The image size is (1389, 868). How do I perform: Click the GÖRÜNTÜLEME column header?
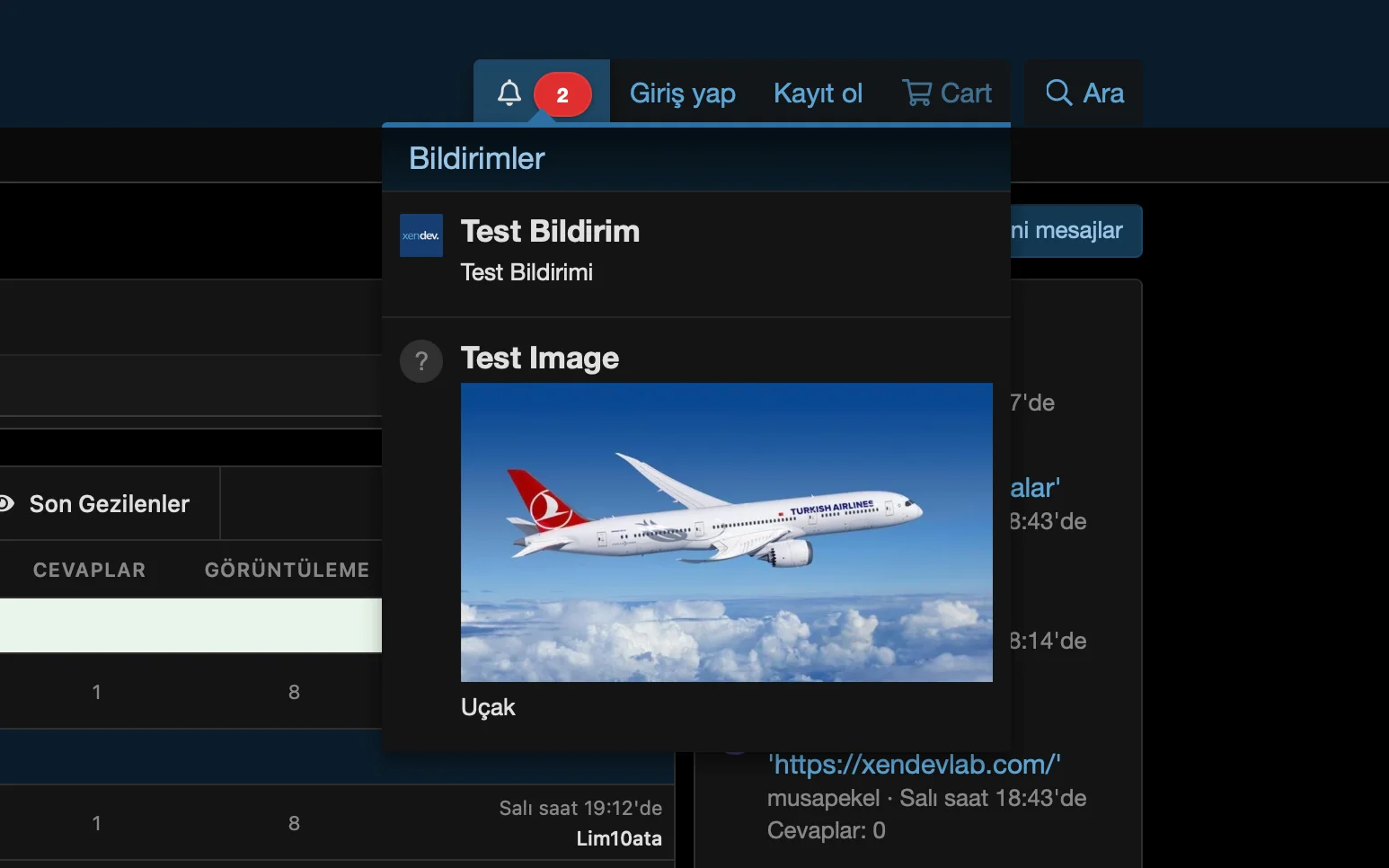pos(287,570)
